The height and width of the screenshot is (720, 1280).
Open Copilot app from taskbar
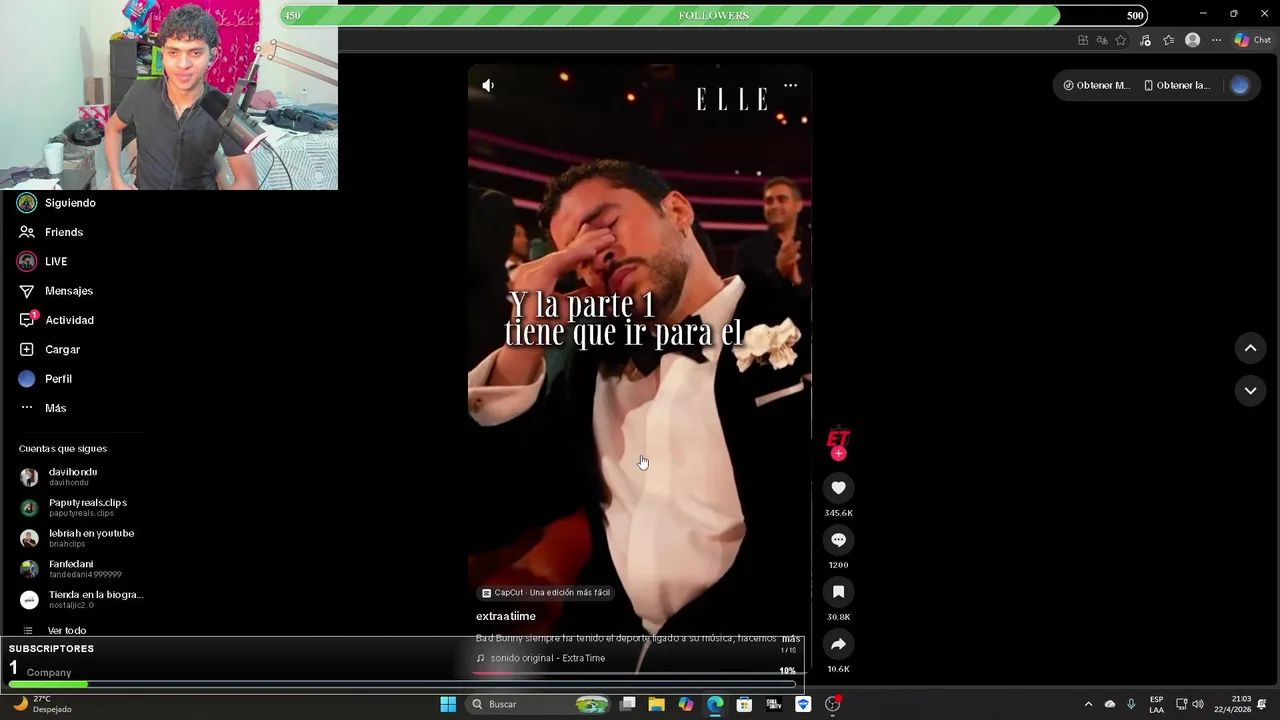(686, 704)
